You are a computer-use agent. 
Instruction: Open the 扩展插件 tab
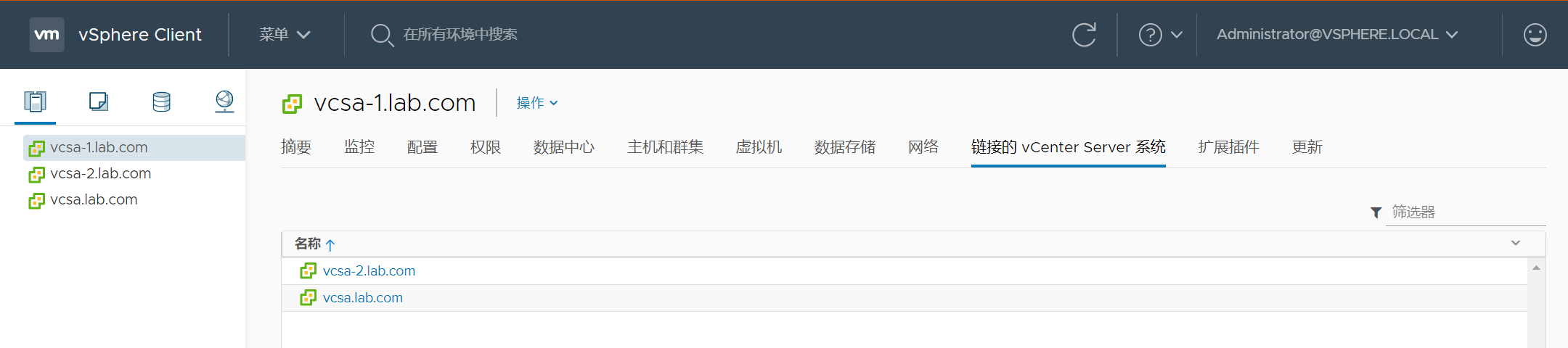point(1228,147)
